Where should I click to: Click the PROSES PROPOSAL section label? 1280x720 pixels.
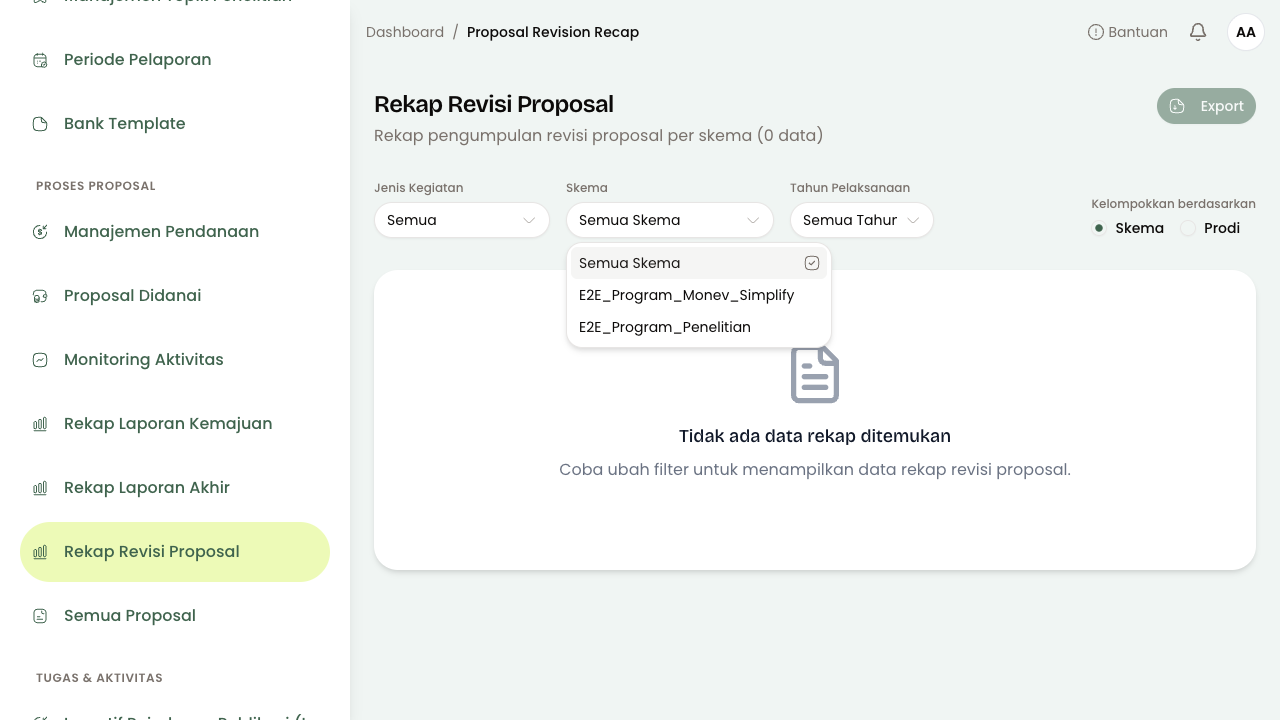click(x=96, y=186)
